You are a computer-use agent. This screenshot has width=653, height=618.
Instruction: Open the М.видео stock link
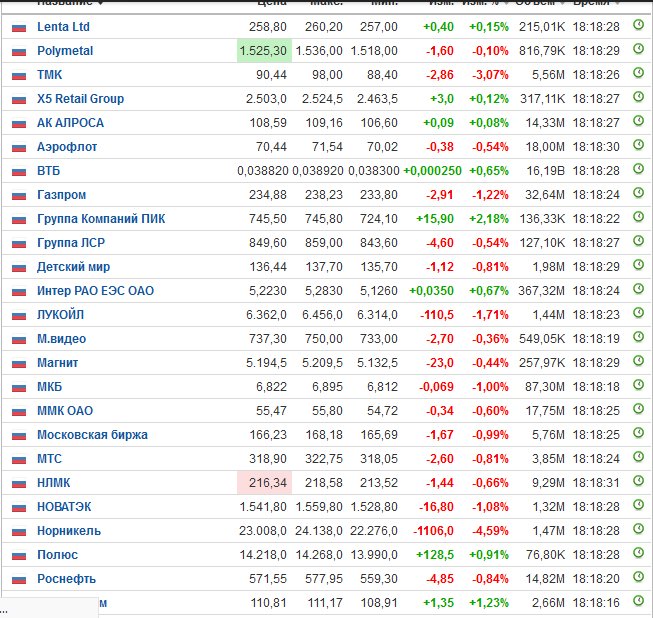pos(62,339)
